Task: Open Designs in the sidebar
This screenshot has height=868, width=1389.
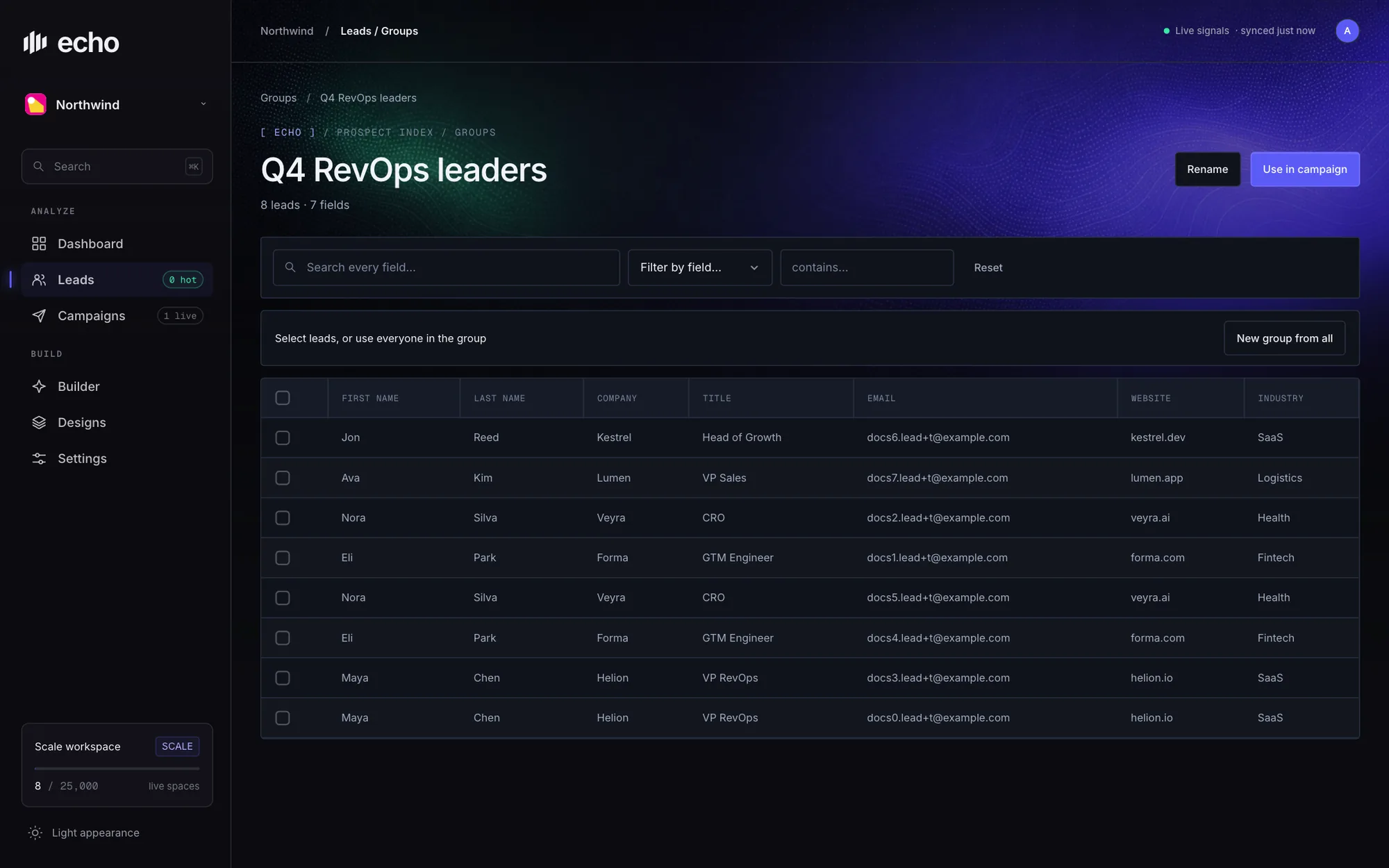Action: click(x=117, y=423)
